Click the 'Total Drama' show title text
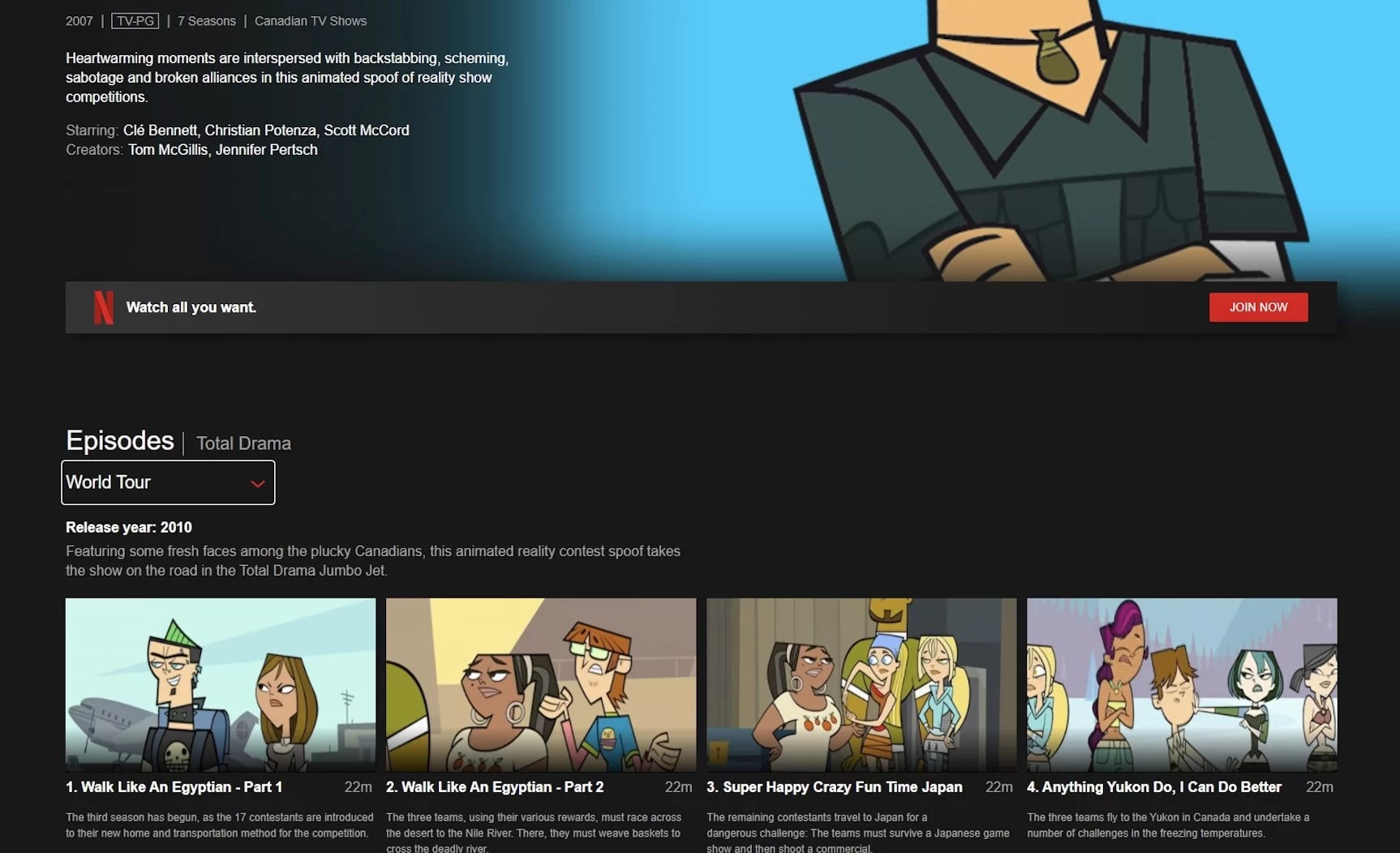The height and width of the screenshot is (853, 1400). [243, 444]
